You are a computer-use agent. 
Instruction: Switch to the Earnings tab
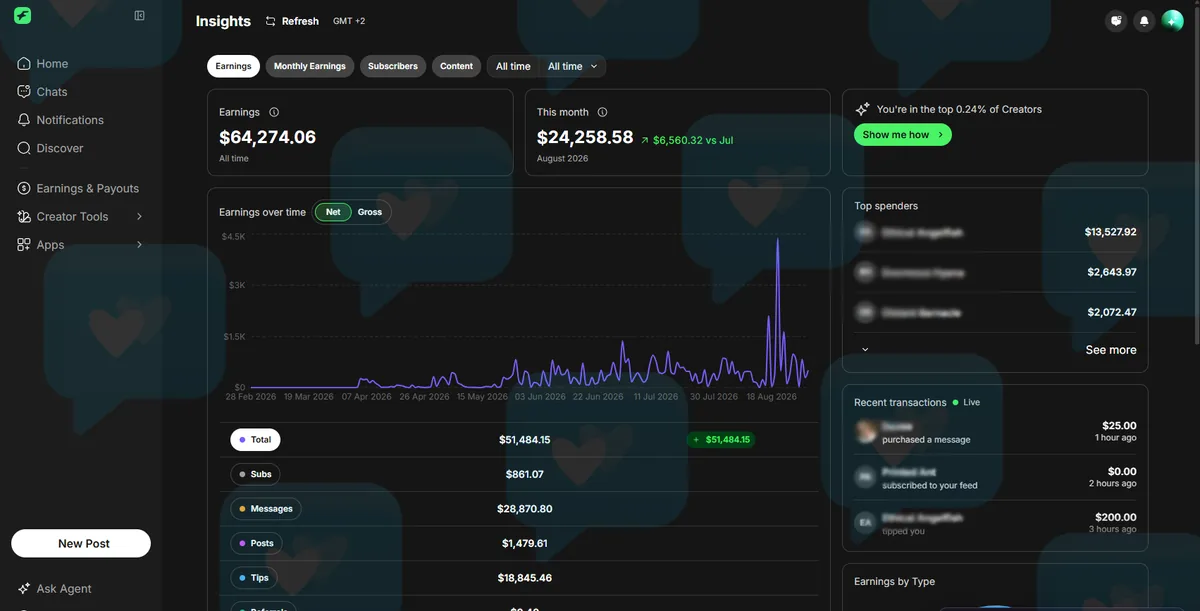click(x=233, y=66)
